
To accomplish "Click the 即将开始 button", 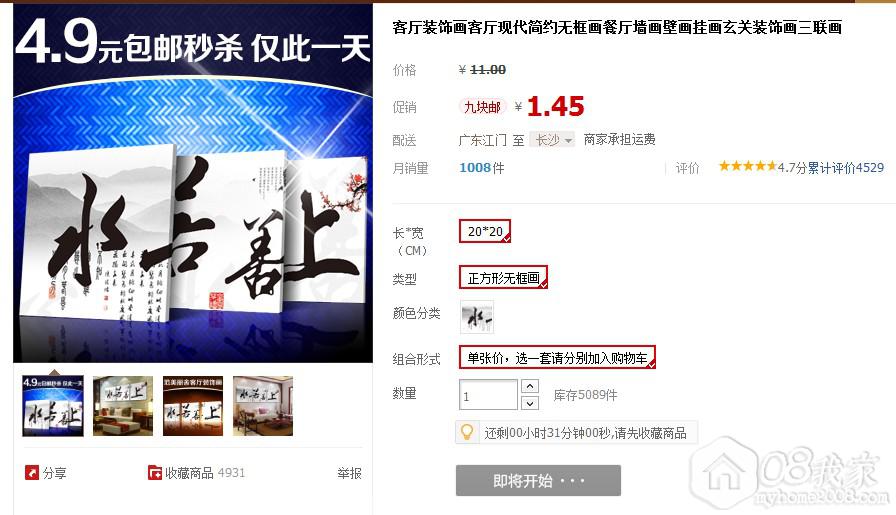I will (538, 480).
